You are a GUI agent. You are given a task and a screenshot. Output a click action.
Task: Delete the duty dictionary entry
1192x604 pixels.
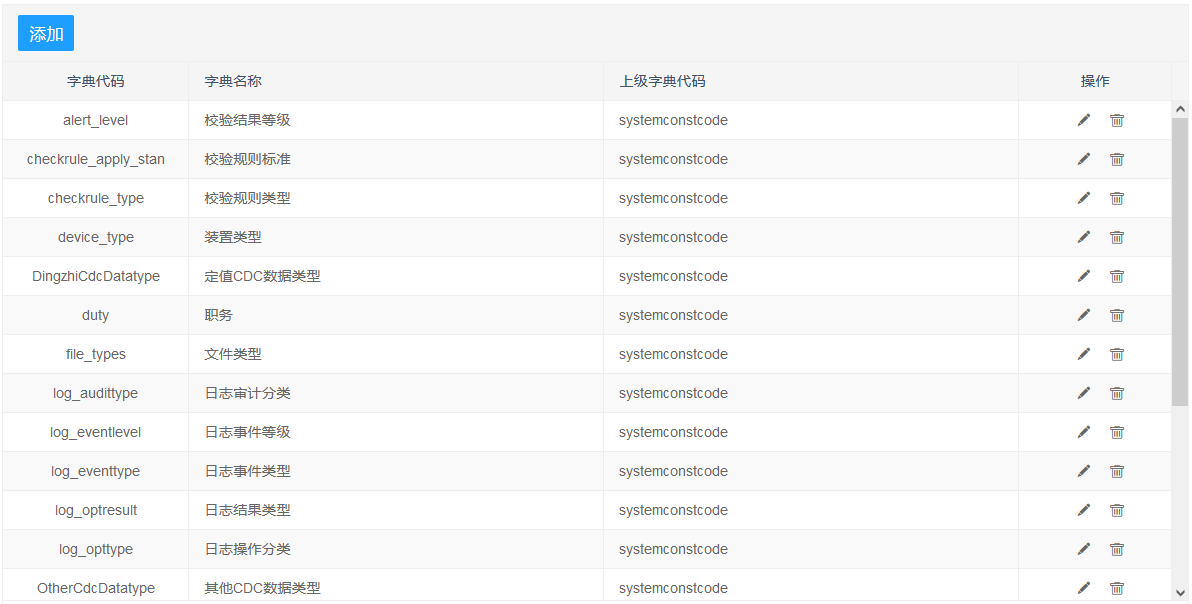click(1117, 315)
